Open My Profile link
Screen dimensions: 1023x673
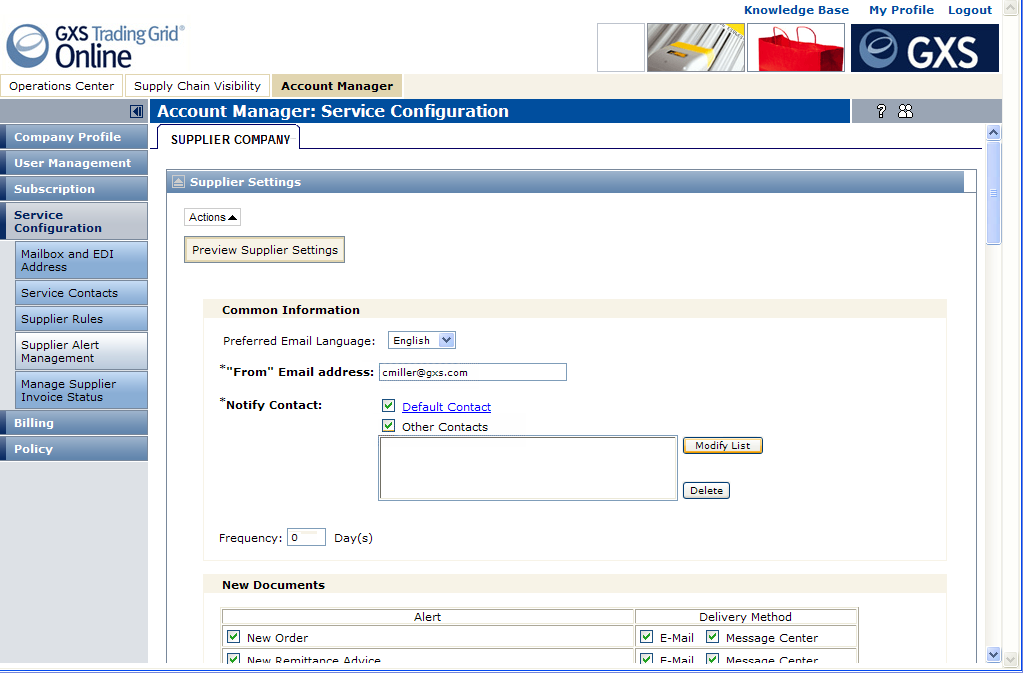pos(901,10)
